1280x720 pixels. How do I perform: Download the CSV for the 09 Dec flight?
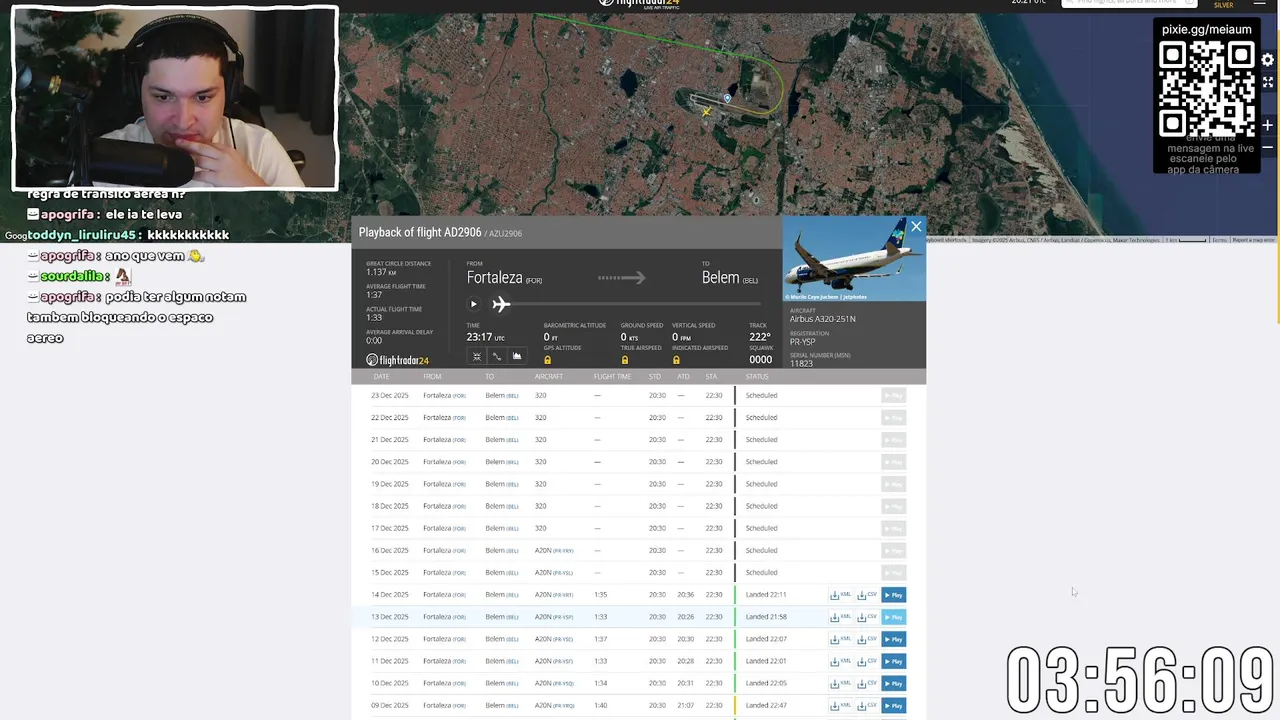pos(867,705)
